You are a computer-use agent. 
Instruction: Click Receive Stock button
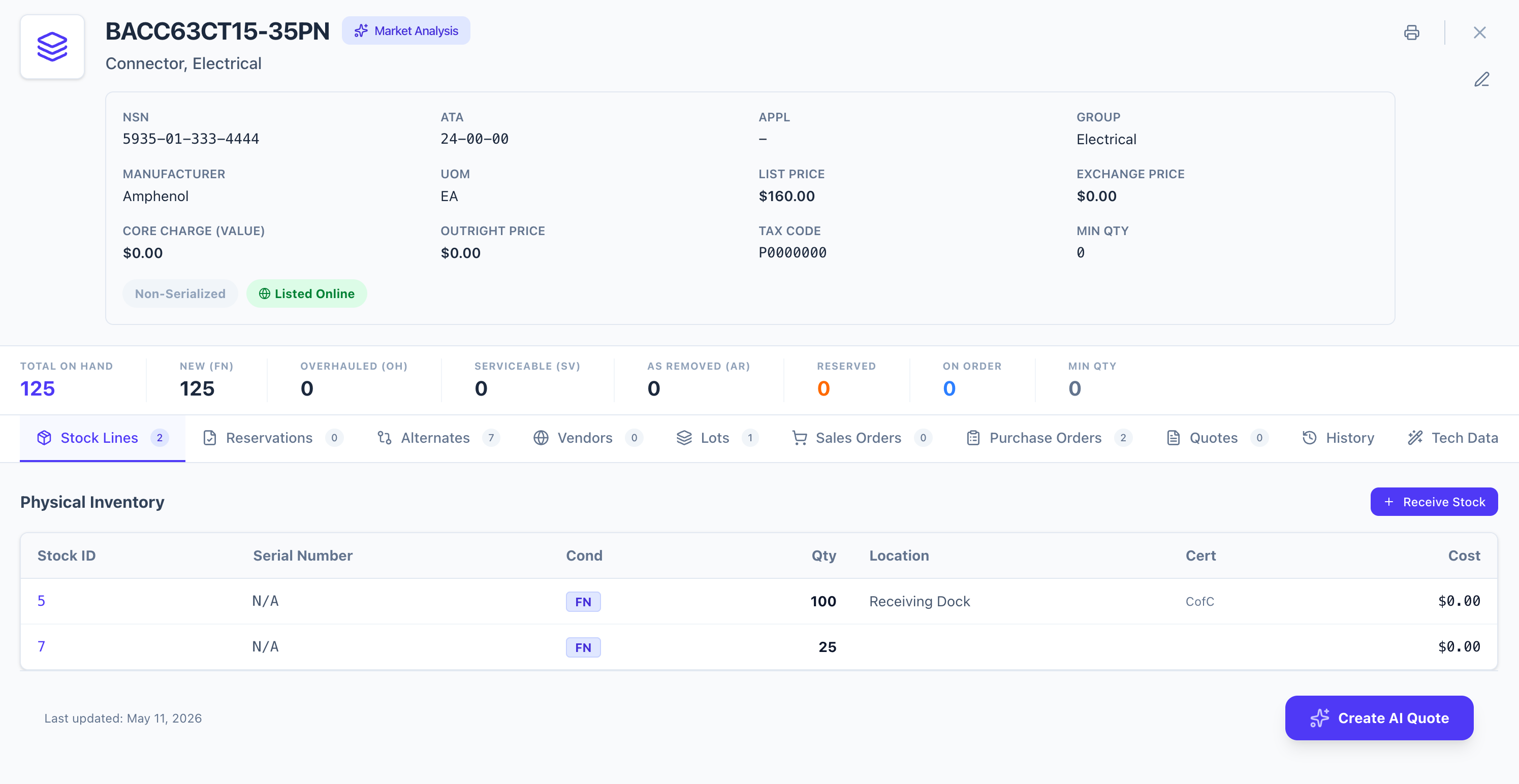tap(1434, 502)
